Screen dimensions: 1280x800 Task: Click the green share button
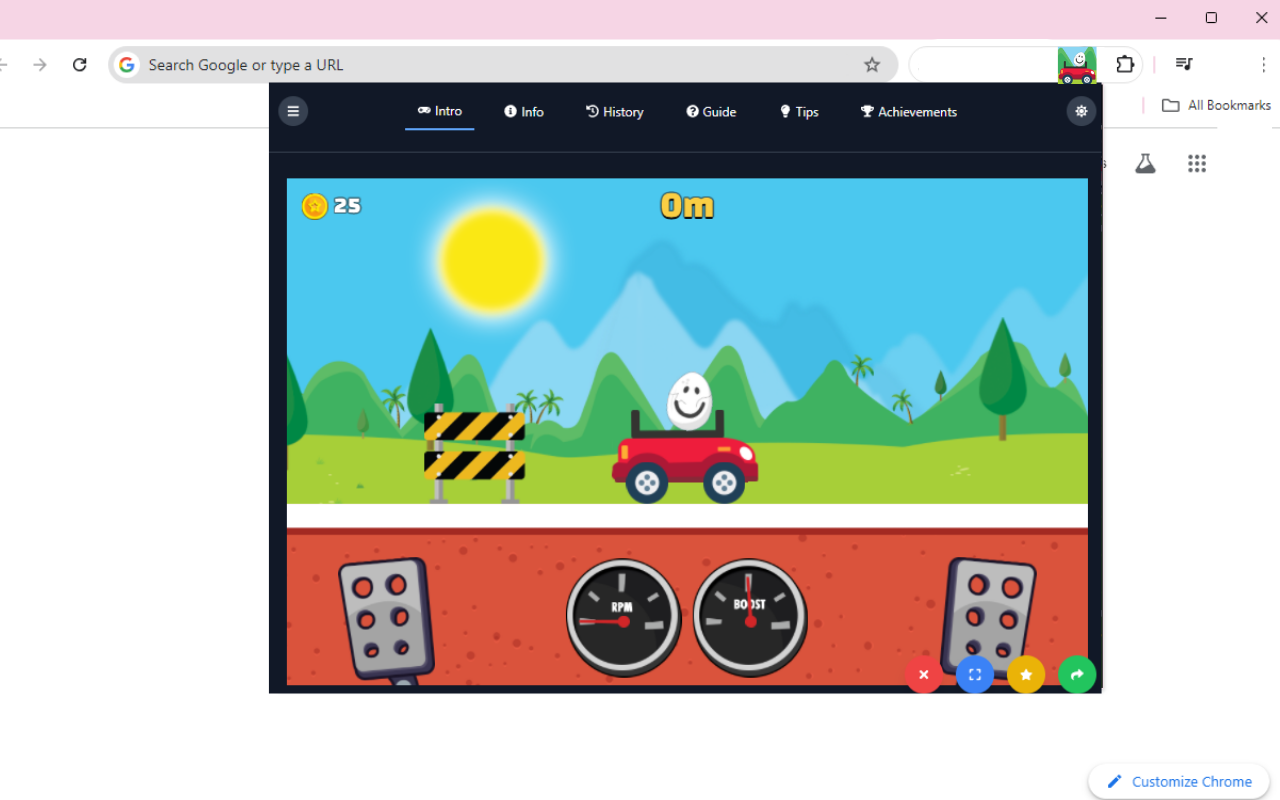point(1077,675)
